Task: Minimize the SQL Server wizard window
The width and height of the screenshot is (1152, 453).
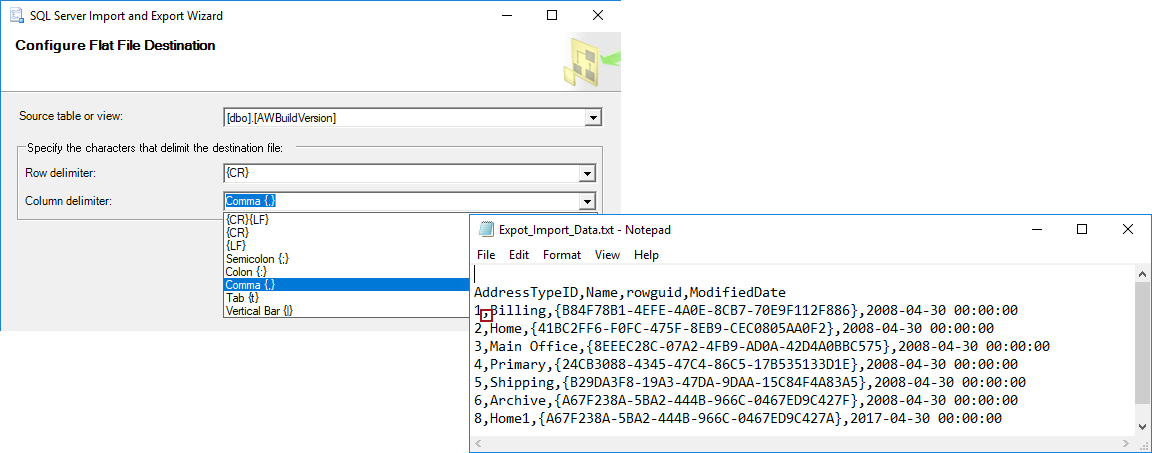Action: (x=509, y=15)
